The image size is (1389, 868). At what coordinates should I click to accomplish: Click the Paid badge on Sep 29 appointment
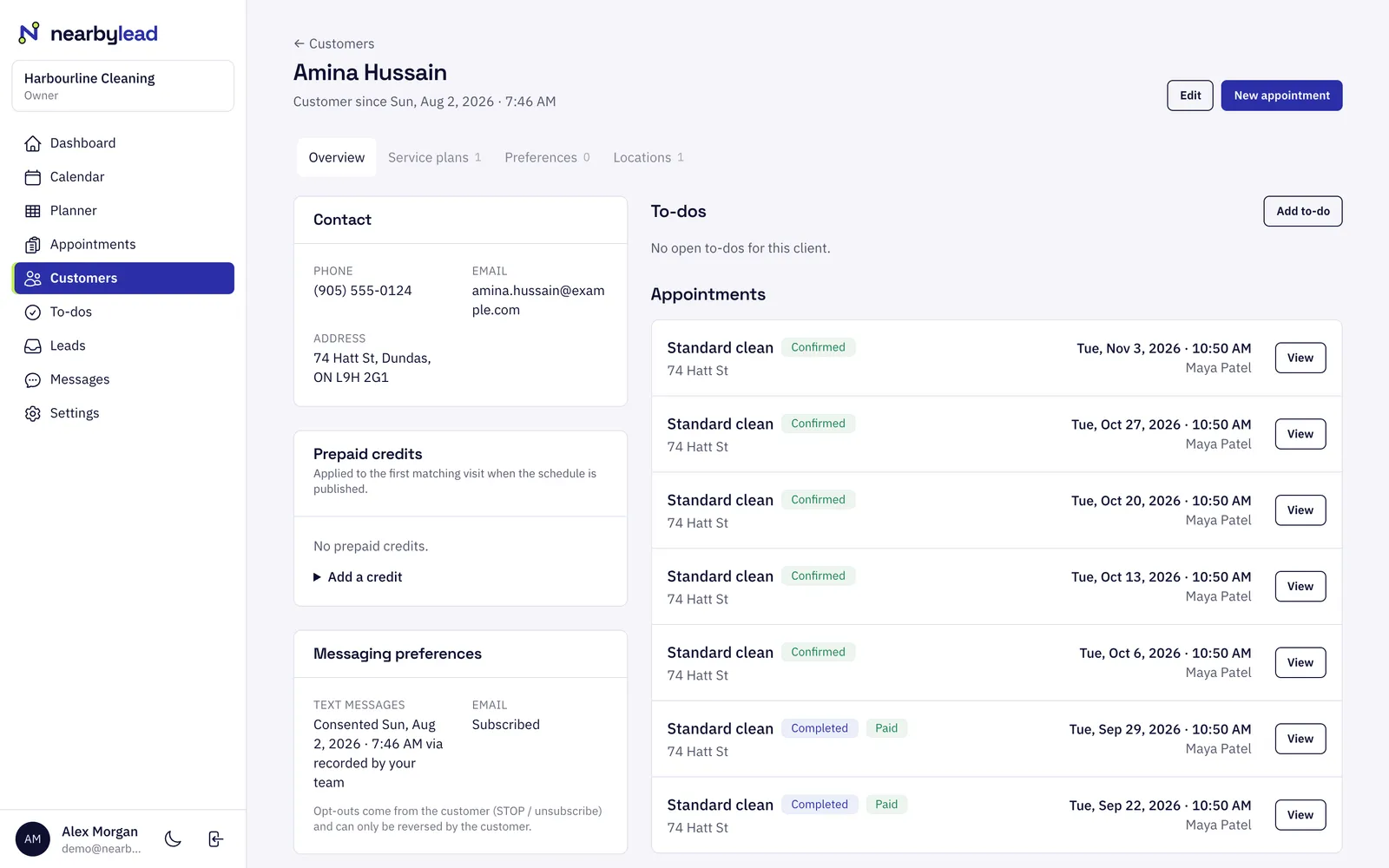coord(886,728)
